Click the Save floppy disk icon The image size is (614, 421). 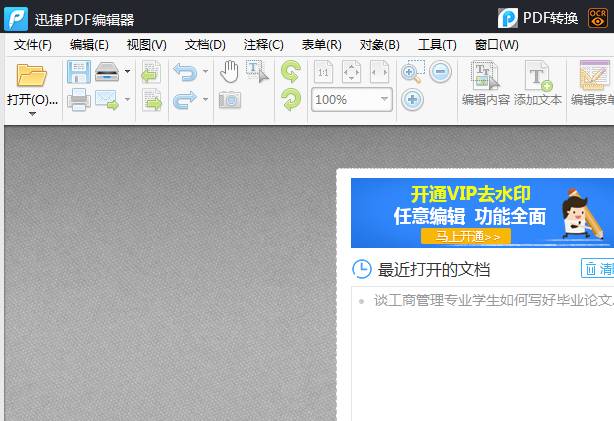(x=78, y=72)
